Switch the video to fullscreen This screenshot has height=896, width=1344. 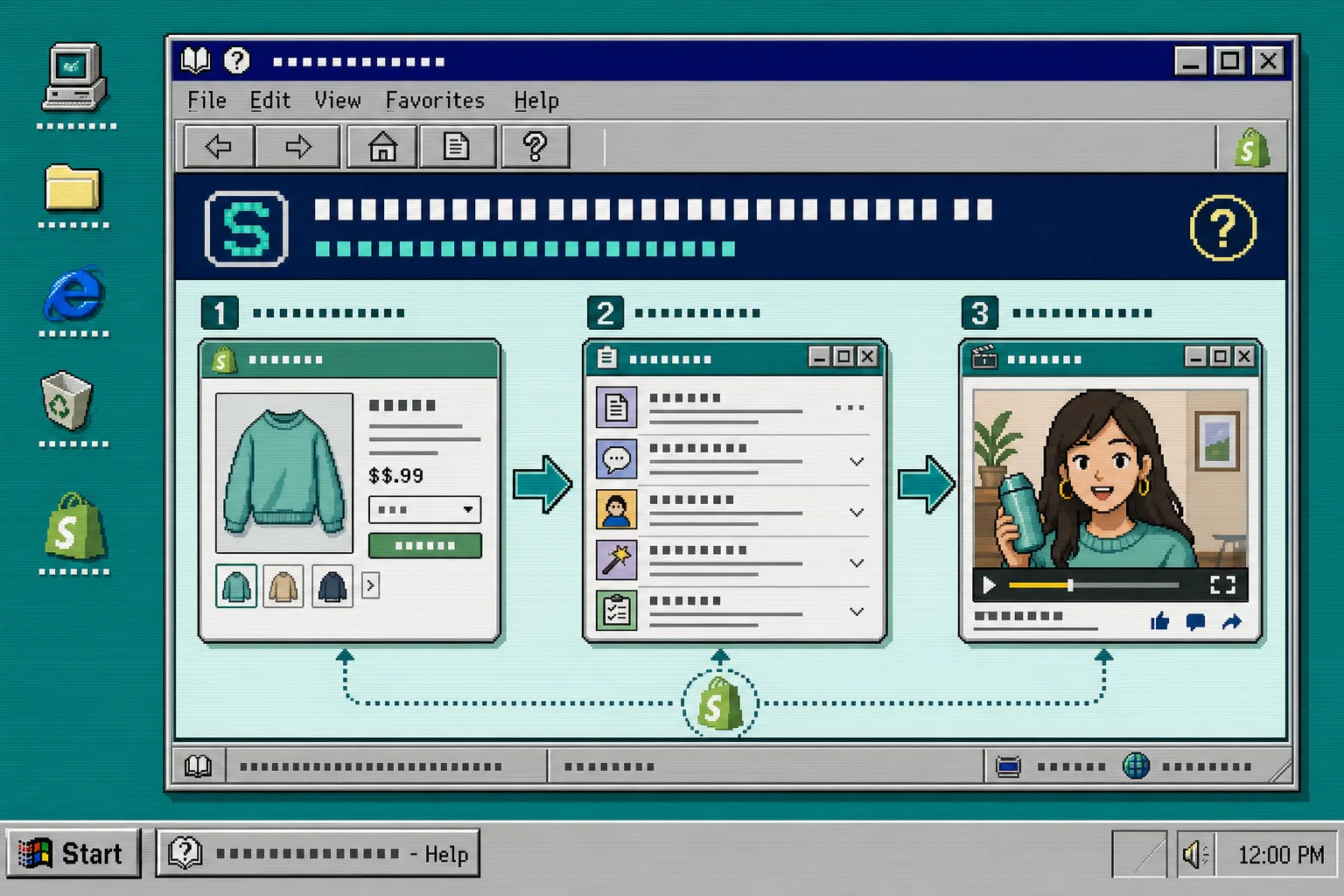coord(1222,584)
